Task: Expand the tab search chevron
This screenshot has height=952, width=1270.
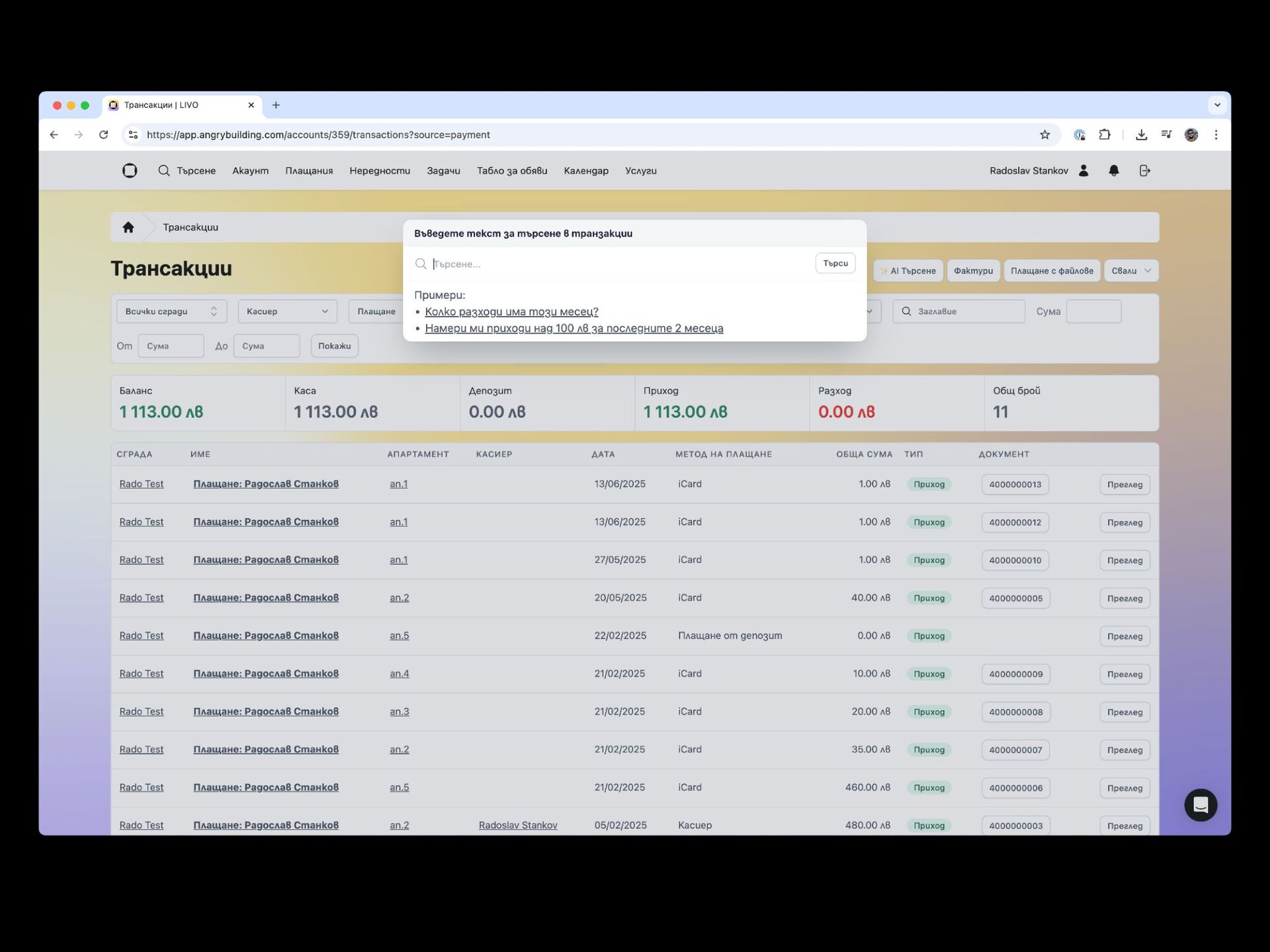Action: (1217, 105)
